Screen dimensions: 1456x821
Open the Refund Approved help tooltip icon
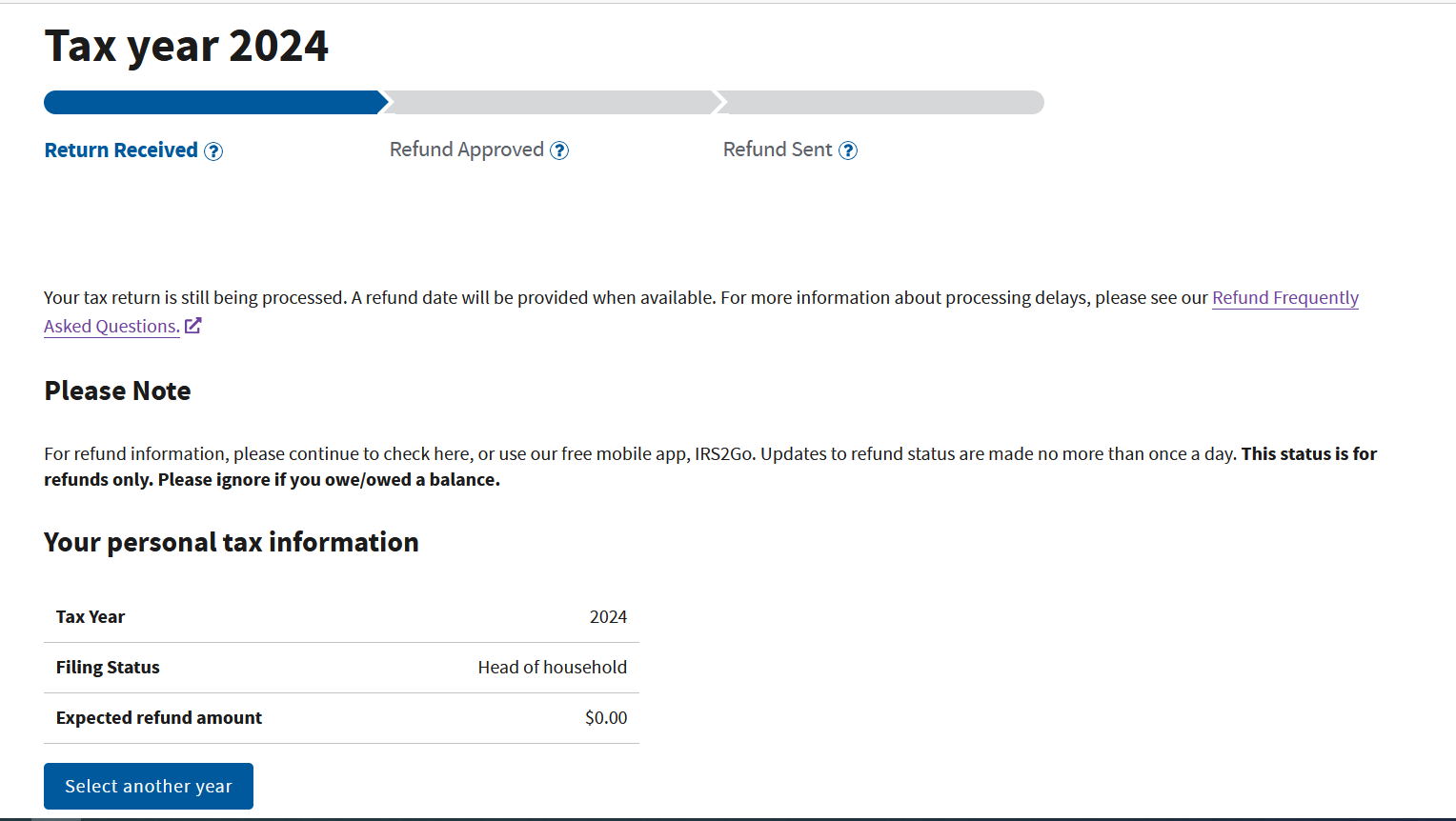559,150
